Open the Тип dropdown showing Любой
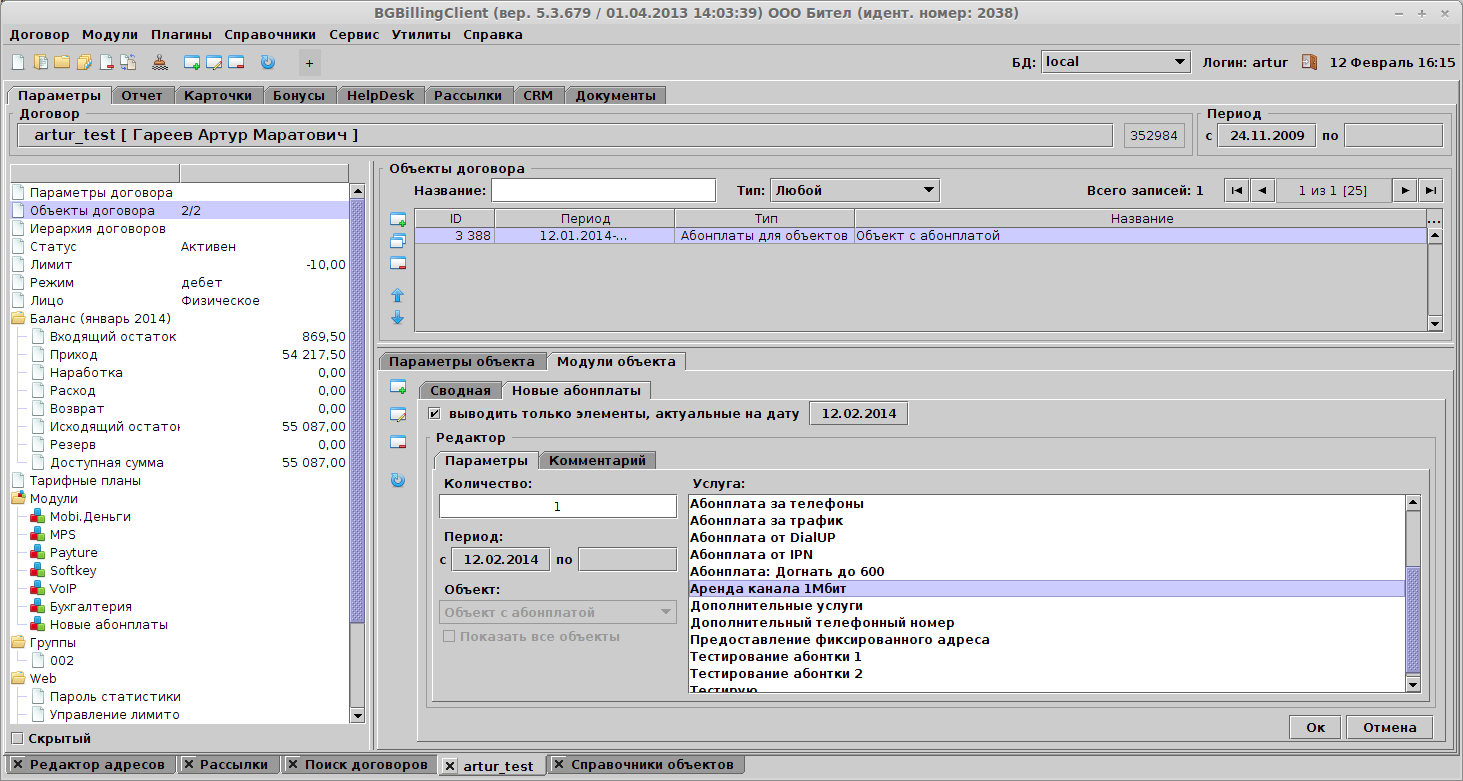This screenshot has height=781, width=1463. click(928, 189)
